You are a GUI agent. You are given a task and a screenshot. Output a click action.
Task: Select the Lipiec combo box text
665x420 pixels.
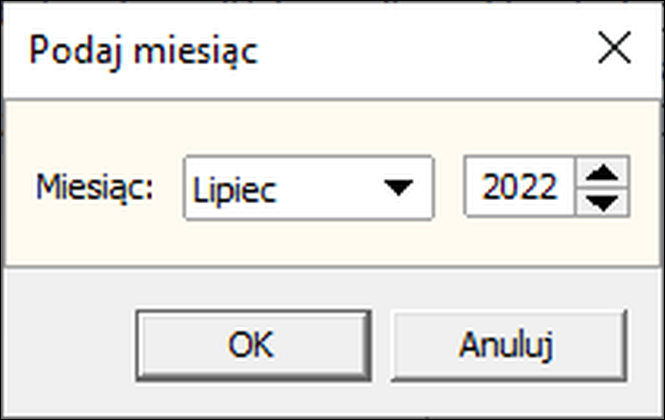[x=235, y=189]
